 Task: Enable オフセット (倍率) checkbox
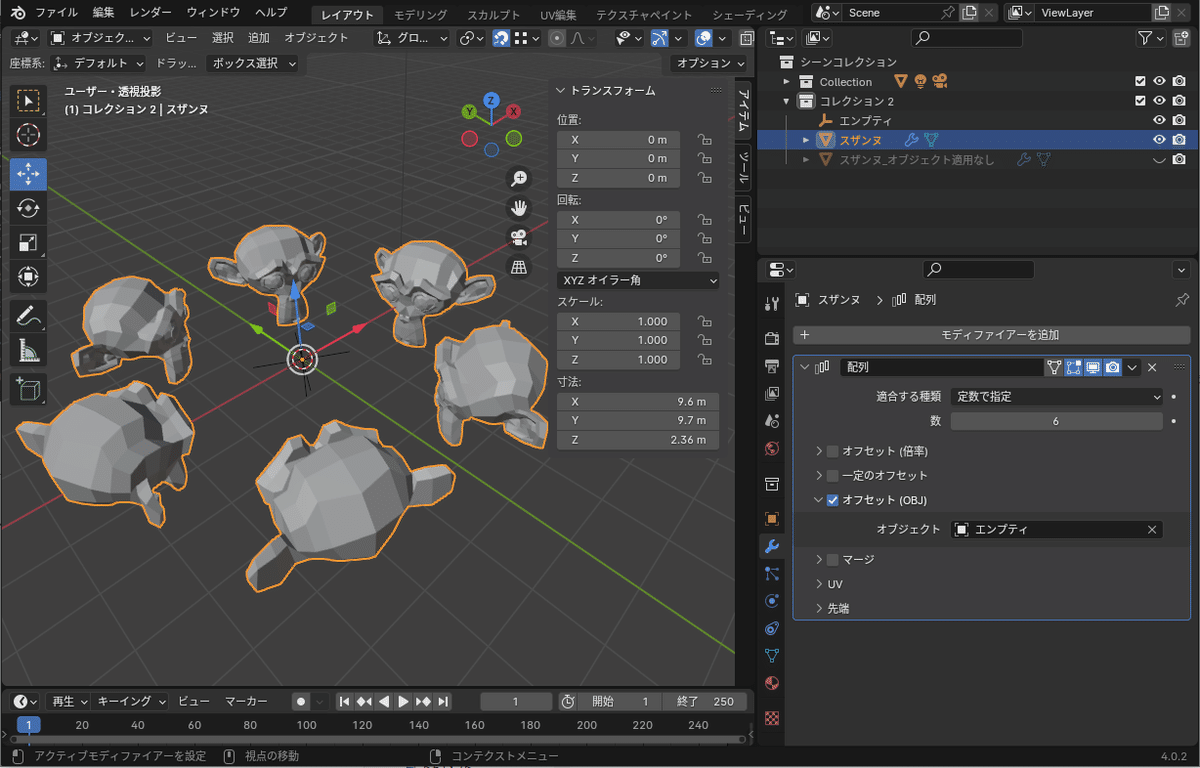[832, 451]
